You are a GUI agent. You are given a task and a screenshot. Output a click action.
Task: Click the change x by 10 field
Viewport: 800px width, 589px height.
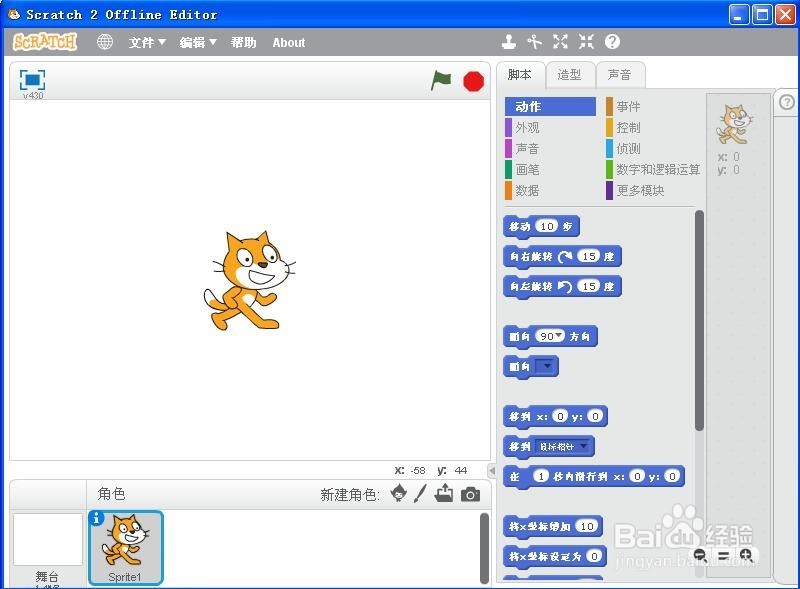[587, 526]
